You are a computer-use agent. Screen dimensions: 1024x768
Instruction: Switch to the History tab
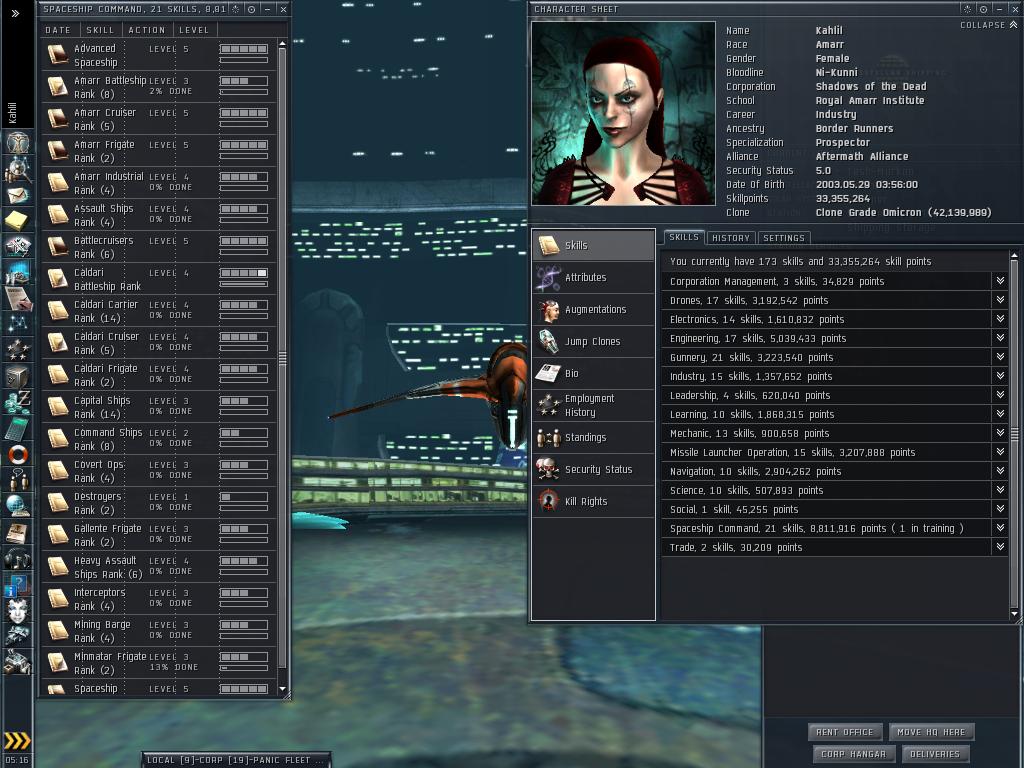[x=731, y=238]
